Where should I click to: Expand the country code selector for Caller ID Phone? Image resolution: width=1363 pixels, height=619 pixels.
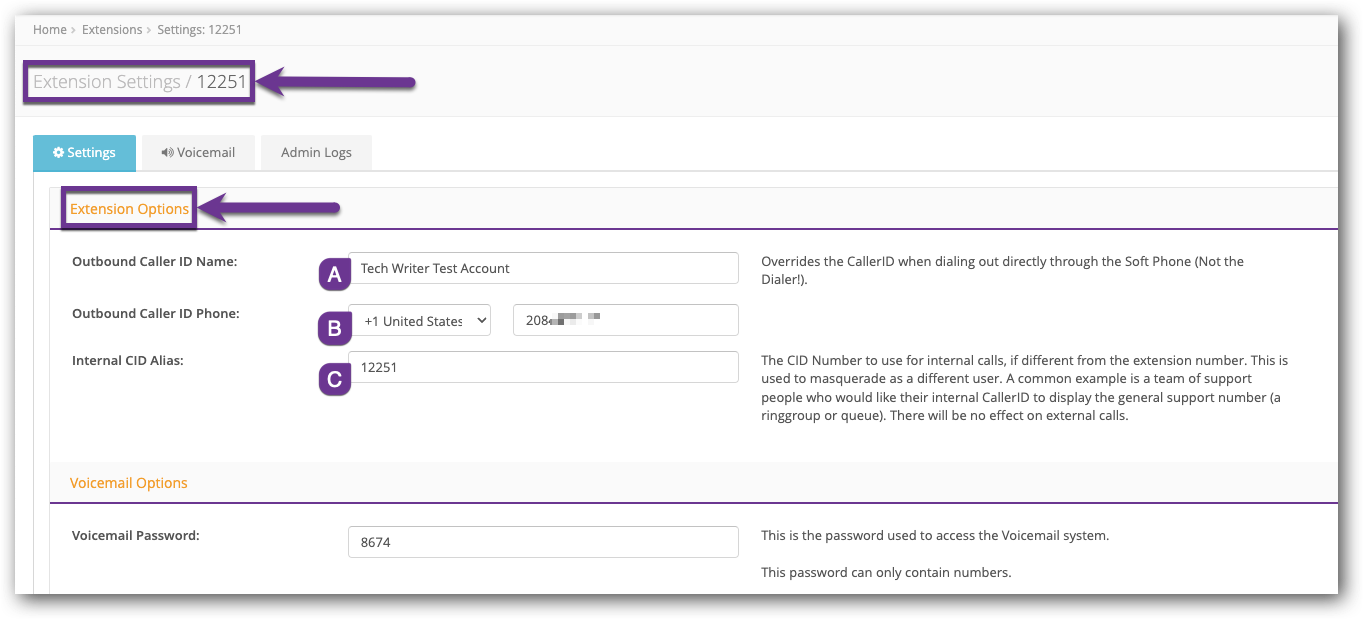tap(483, 320)
